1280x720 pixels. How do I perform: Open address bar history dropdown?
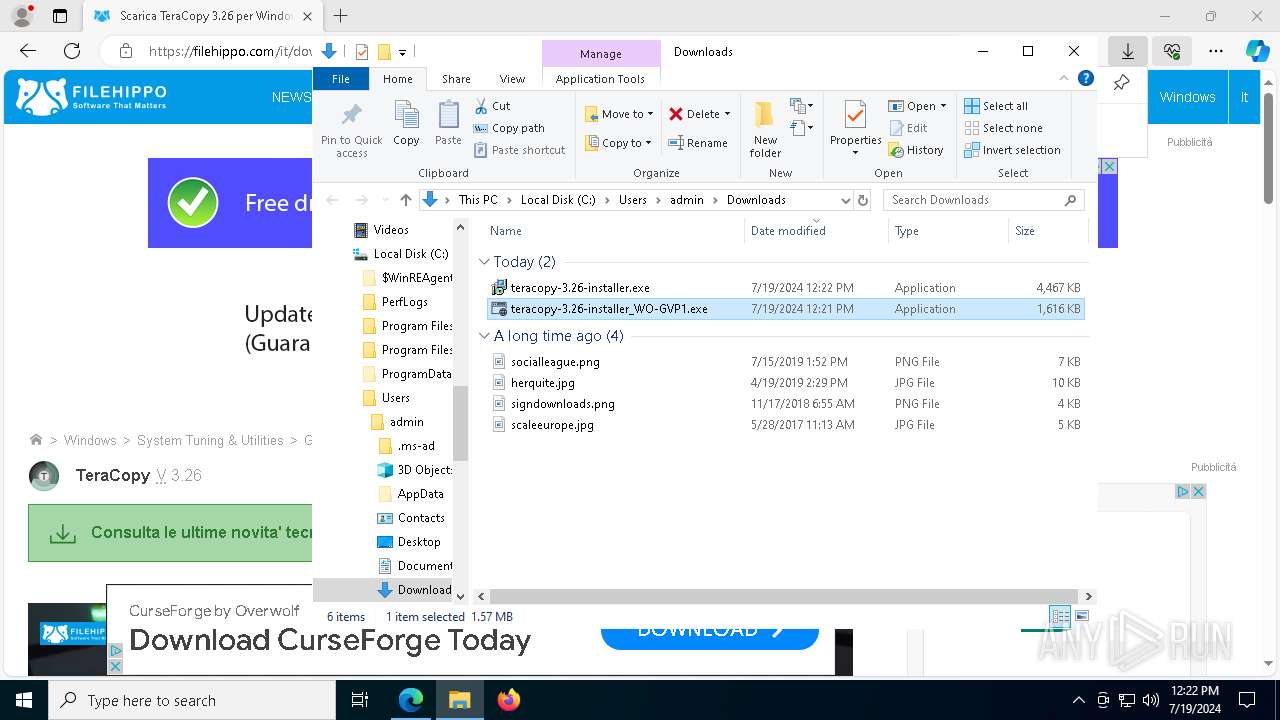click(846, 200)
